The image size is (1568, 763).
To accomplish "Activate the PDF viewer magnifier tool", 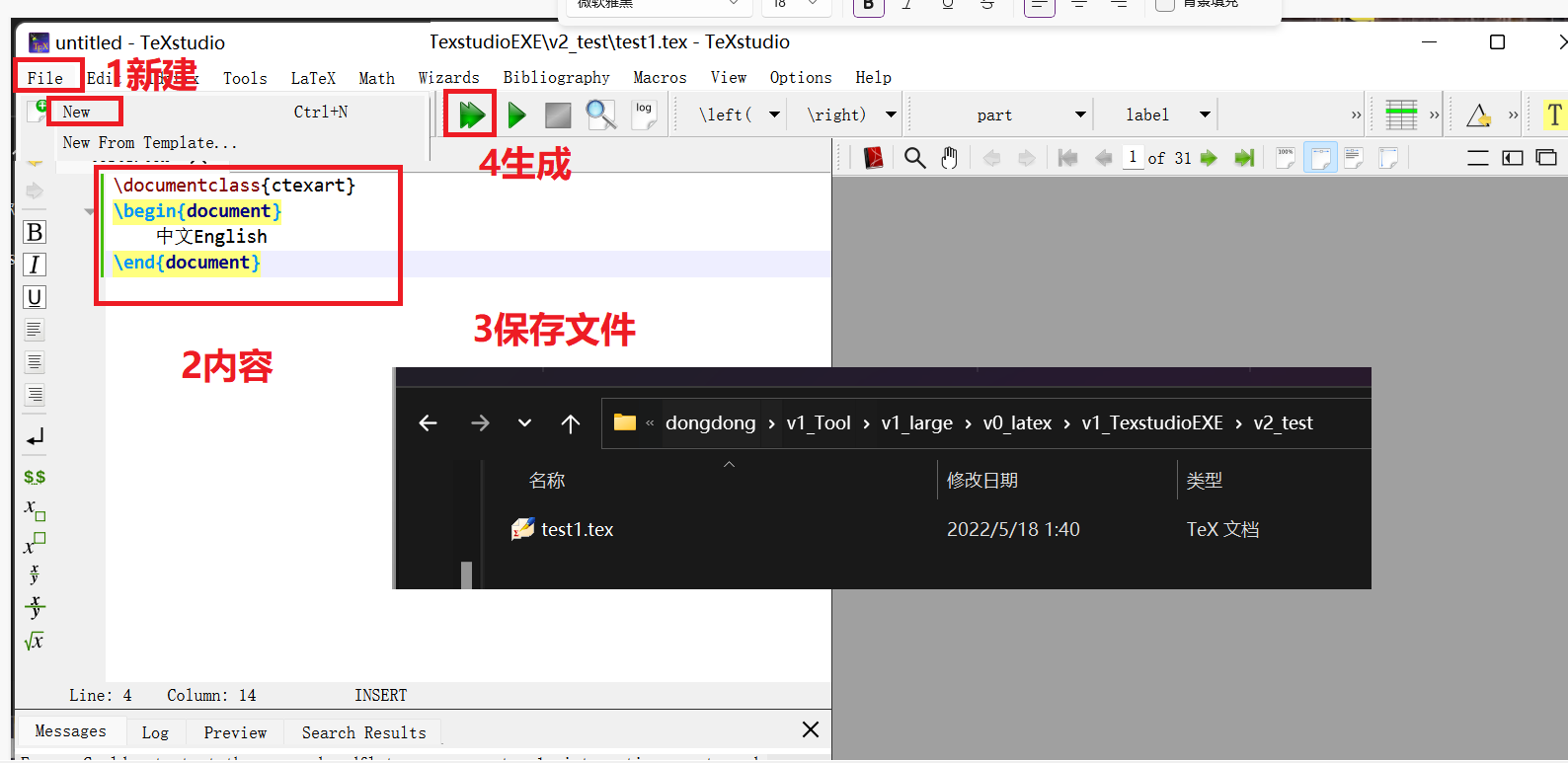I will [915, 158].
